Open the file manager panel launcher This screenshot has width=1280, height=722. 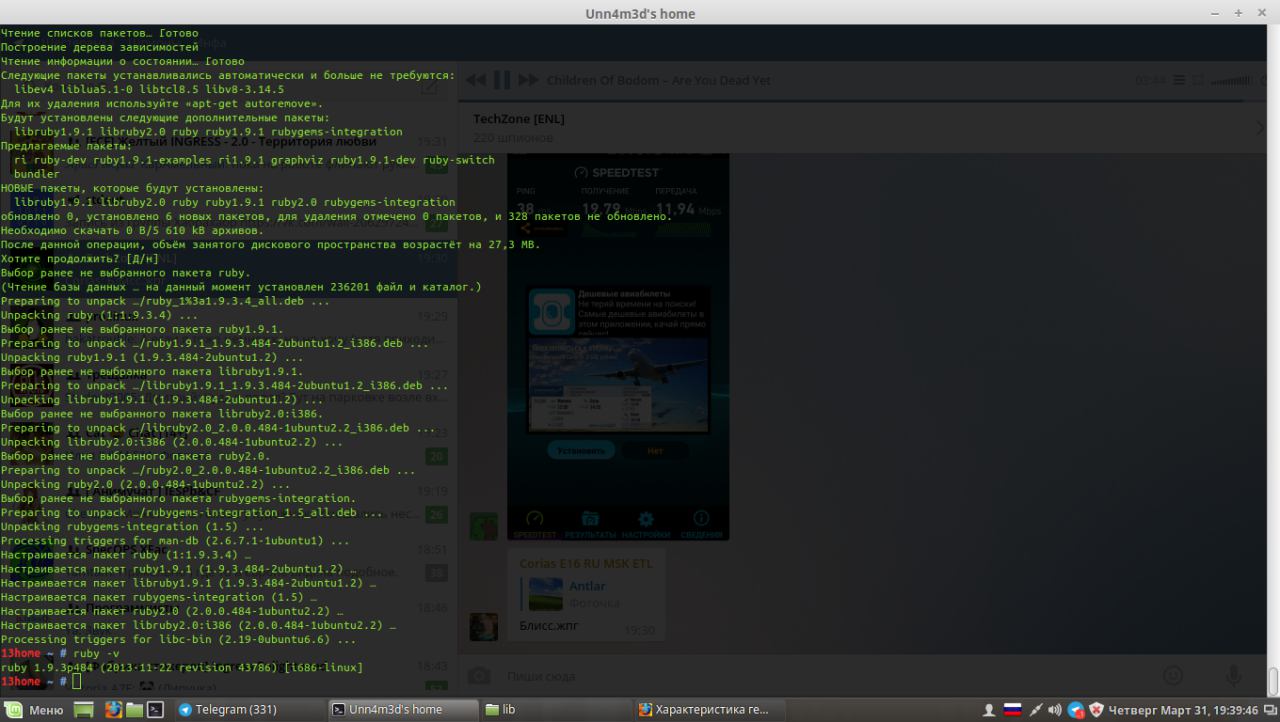(134, 710)
